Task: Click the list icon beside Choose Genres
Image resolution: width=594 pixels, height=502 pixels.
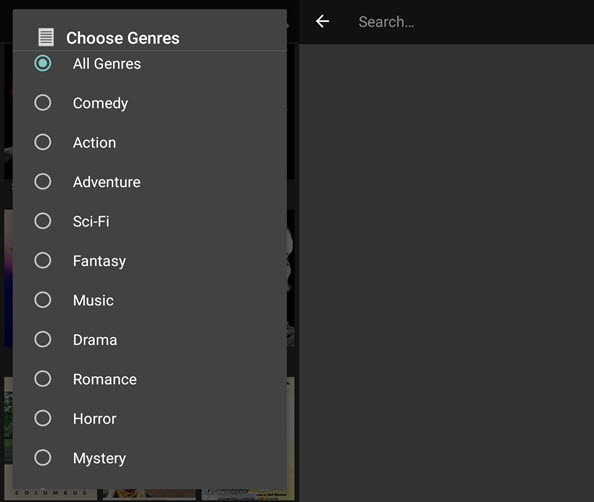Action: coord(46,37)
